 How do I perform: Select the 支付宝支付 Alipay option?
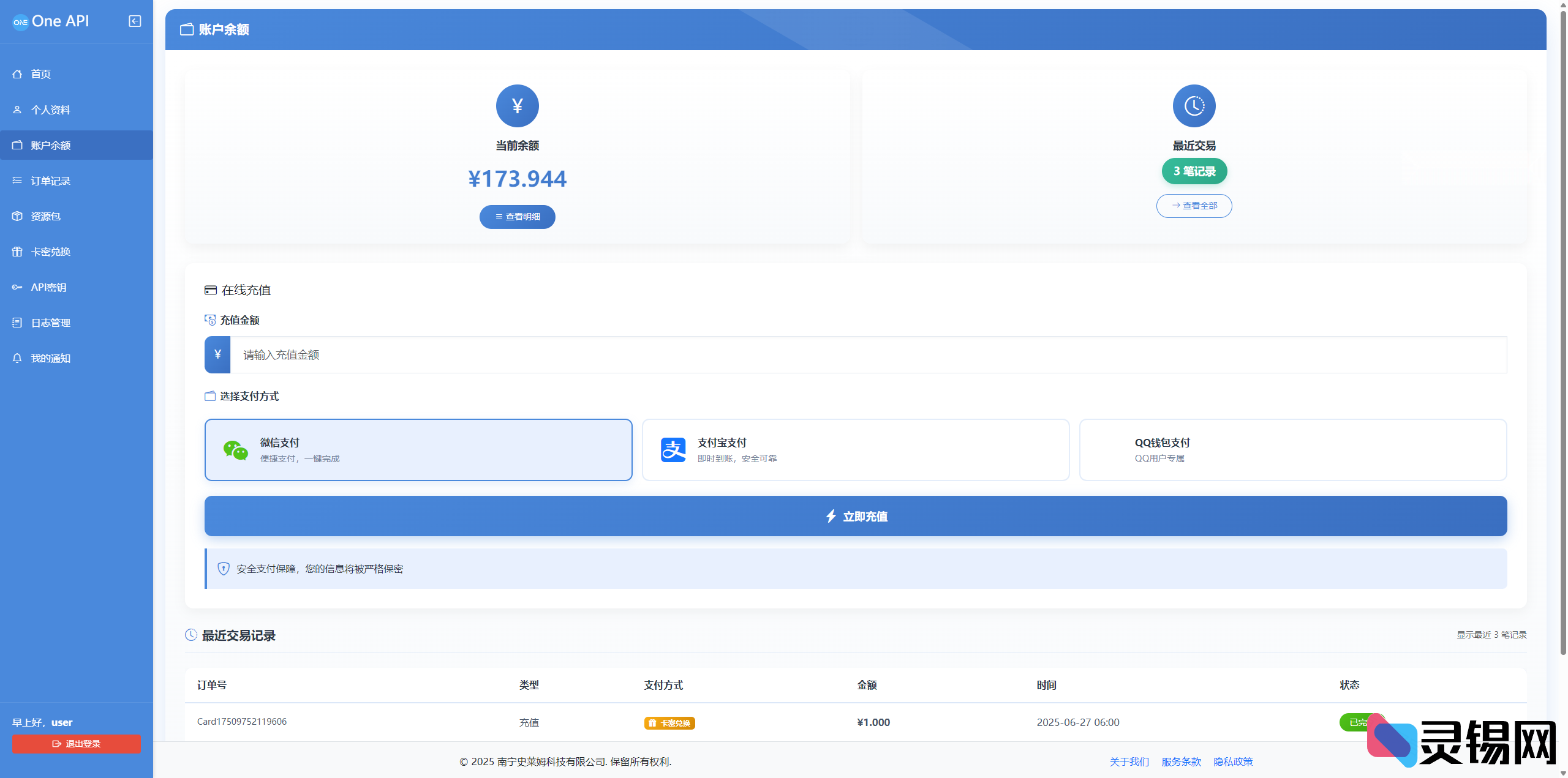[x=856, y=449]
